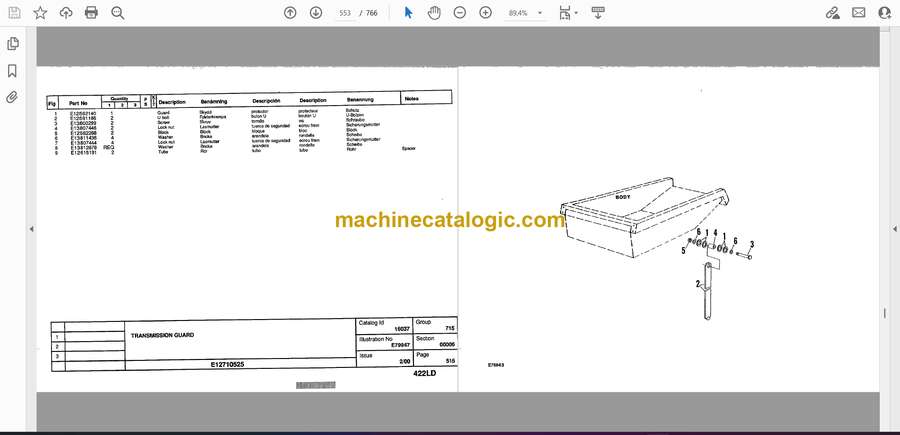The image size is (900, 435).
Task: Click the TRANSMISSION GUARD title text
Action: click(x=162, y=335)
